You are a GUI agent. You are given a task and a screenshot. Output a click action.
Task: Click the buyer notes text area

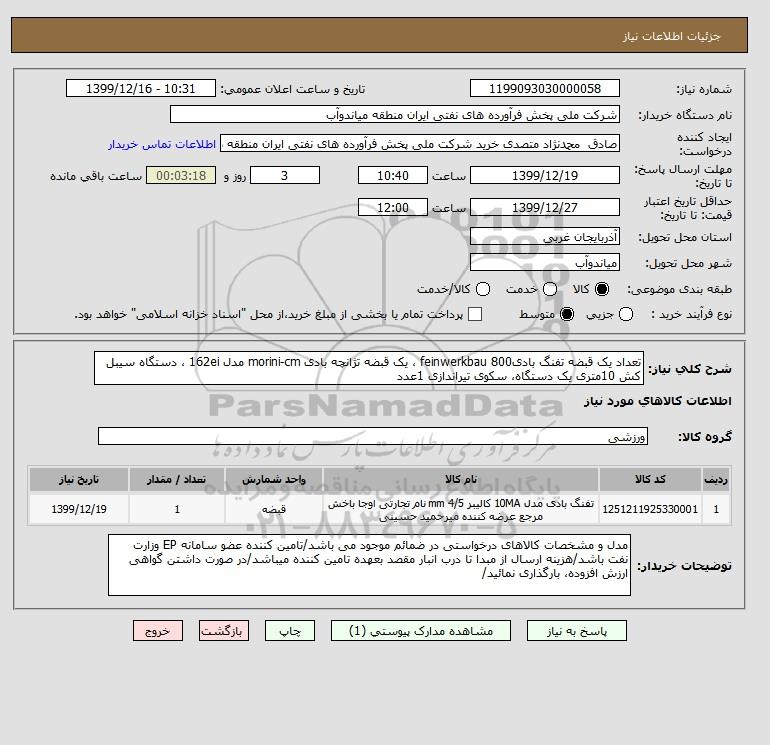[x=369, y=565]
